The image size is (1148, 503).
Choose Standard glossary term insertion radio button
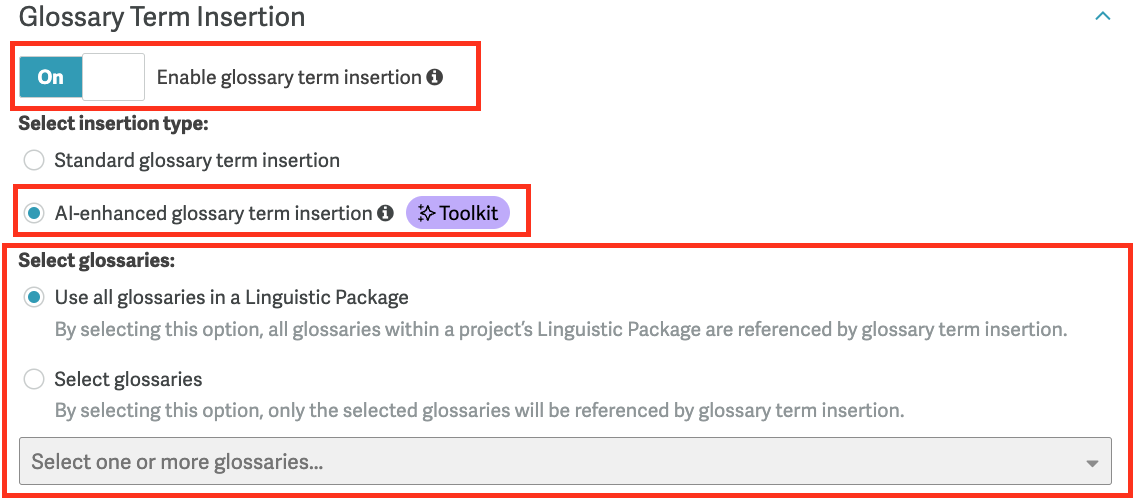pos(34,160)
